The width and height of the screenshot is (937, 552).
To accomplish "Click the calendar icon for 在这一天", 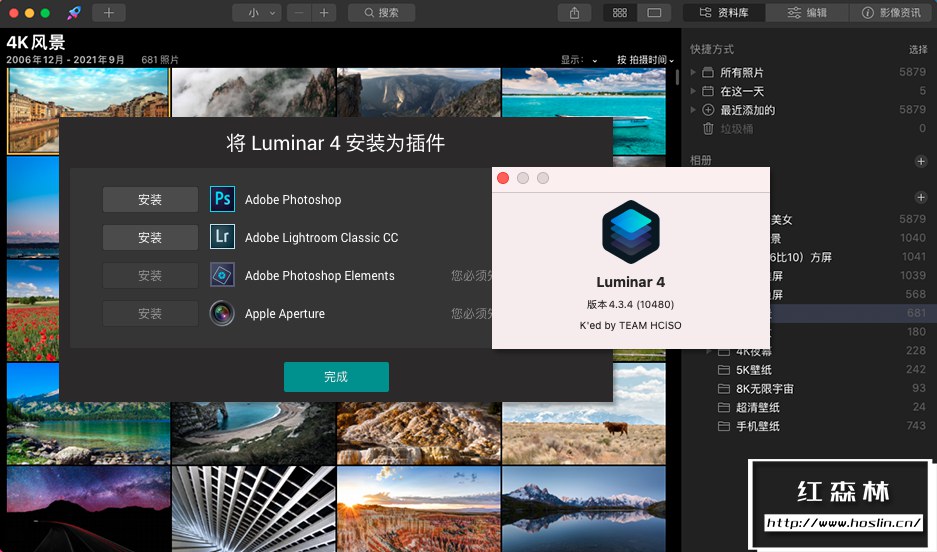I will (x=708, y=91).
